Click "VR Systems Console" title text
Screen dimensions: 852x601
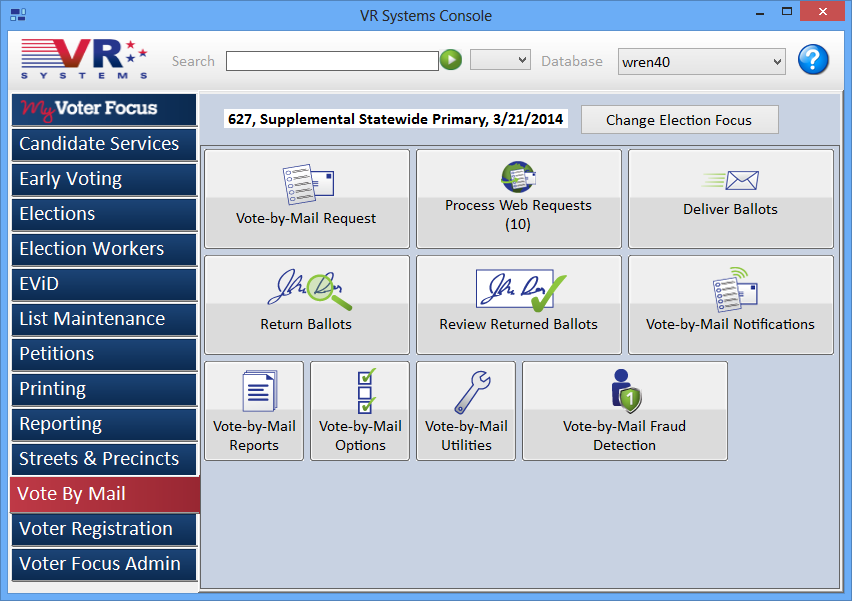426,16
